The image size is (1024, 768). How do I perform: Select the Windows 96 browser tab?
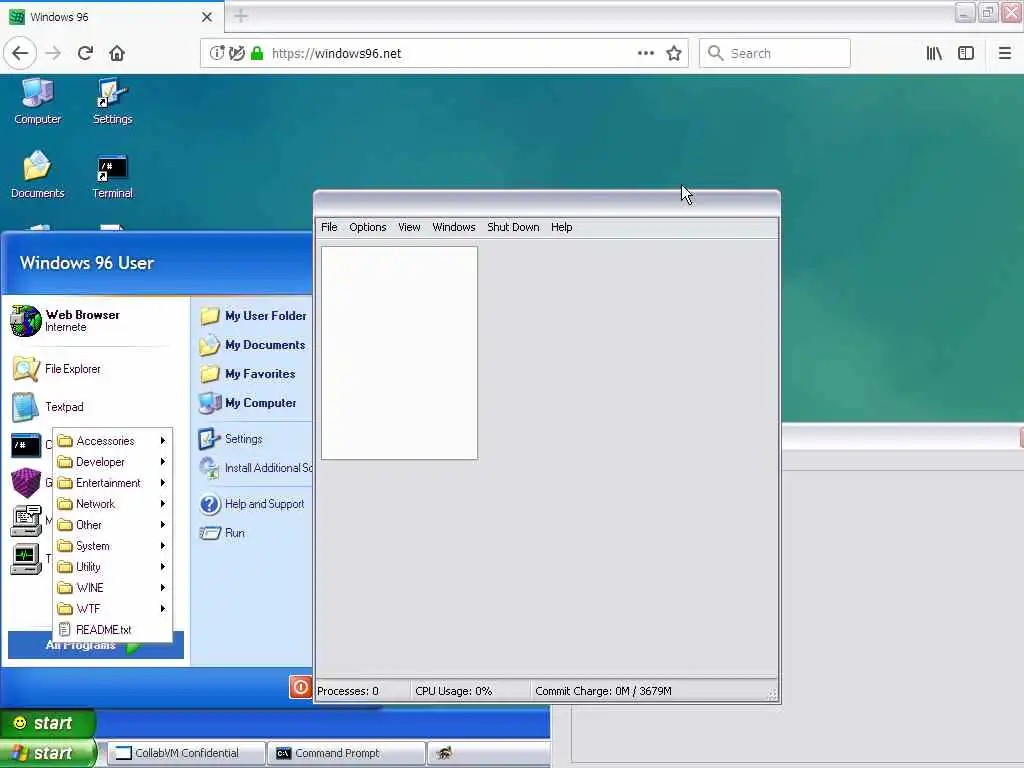click(111, 16)
